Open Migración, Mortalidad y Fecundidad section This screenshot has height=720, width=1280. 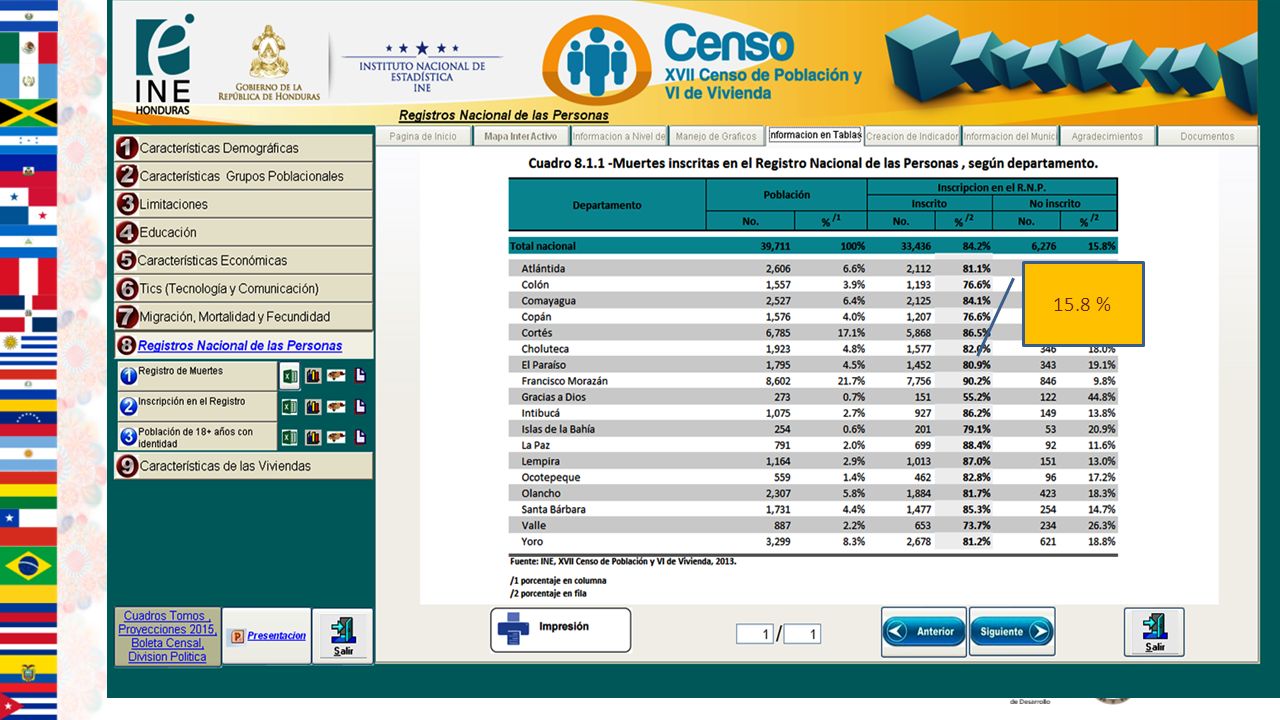(x=243, y=316)
